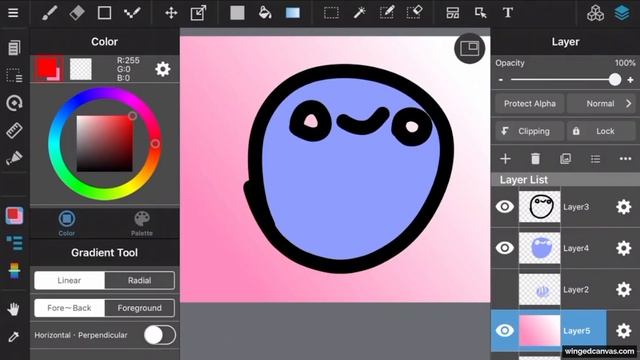Select the rectangular selection tool
Image resolution: width=640 pixels, height=360 pixels.
pyautogui.click(x=331, y=13)
